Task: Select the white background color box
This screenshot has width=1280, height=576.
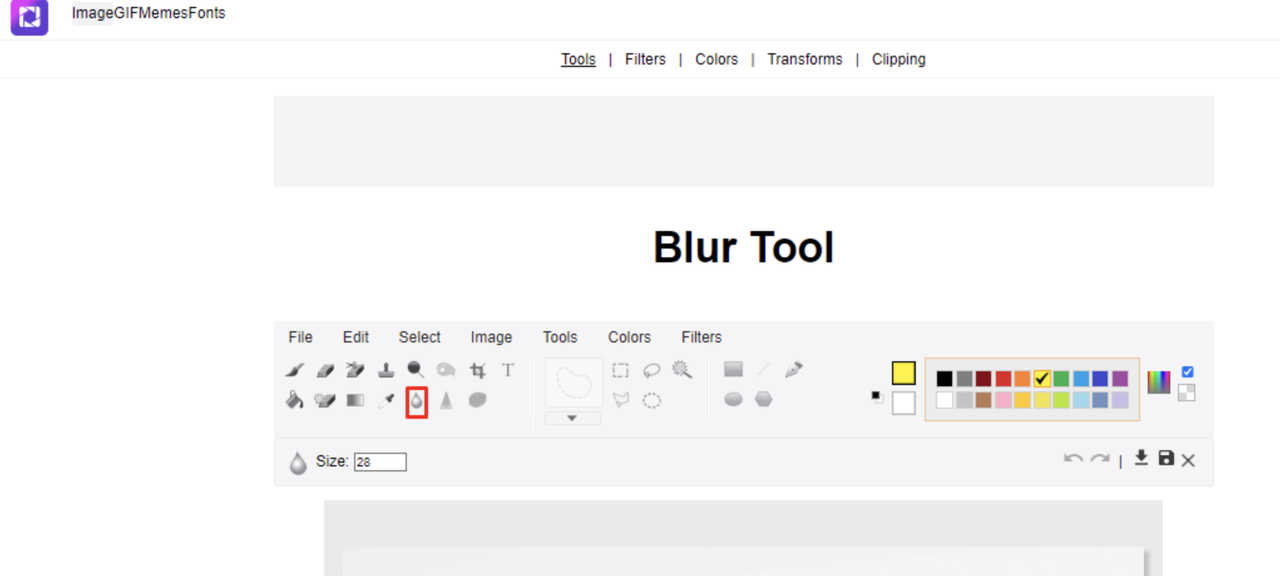Action: 903,403
